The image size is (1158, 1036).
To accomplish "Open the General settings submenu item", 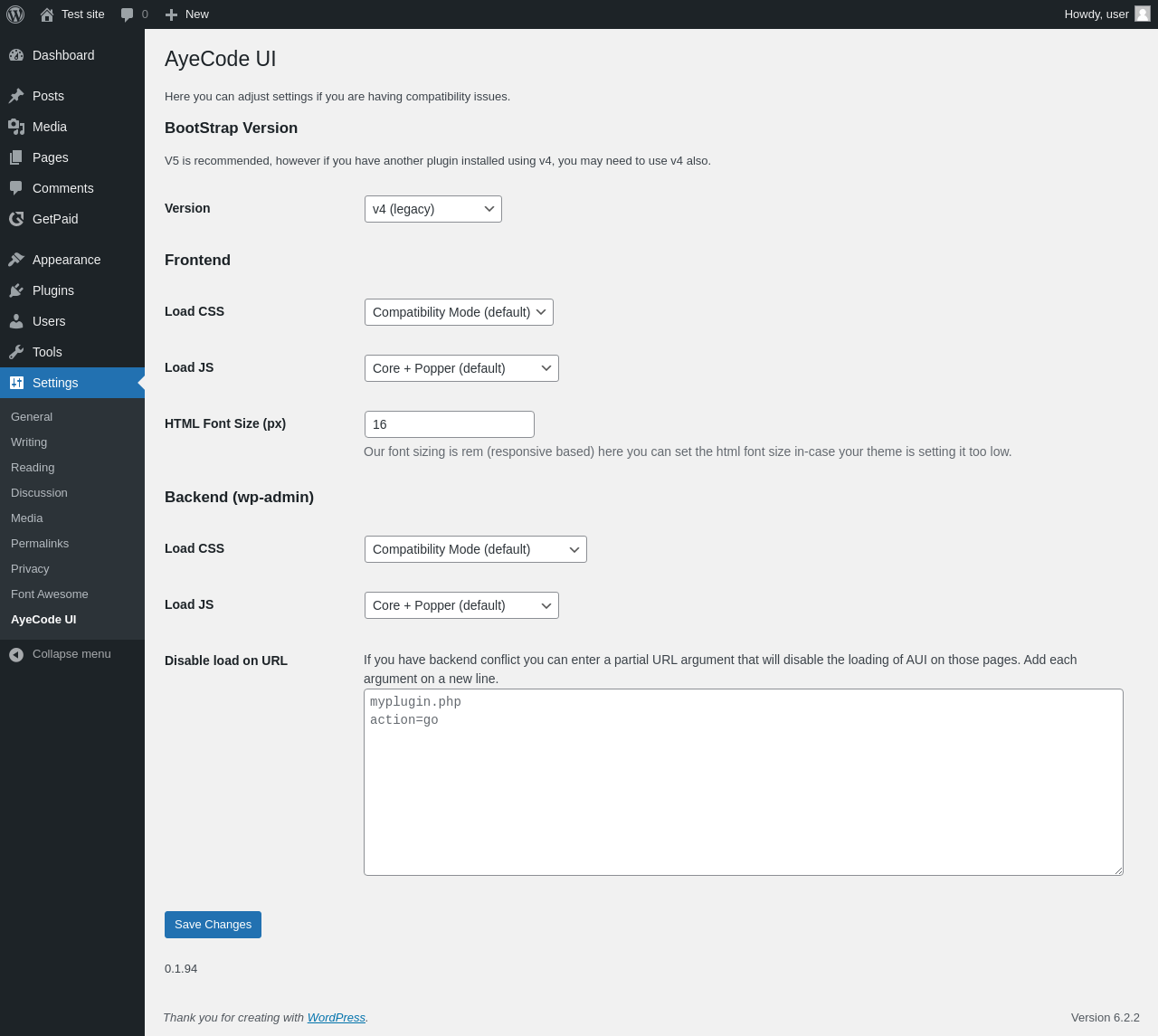I will point(32,417).
